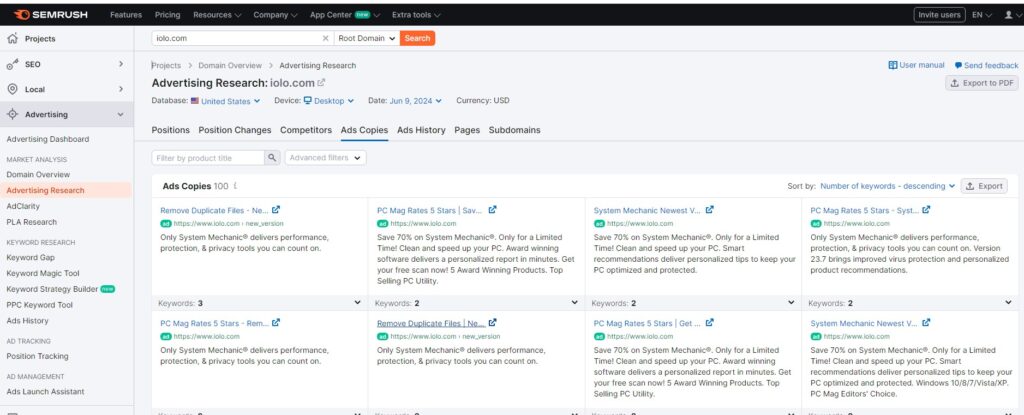Open external link for PC Mag Rates 5 Stars - Rem... ad
The height and width of the screenshot is (415, 1024).
[276, 323]
